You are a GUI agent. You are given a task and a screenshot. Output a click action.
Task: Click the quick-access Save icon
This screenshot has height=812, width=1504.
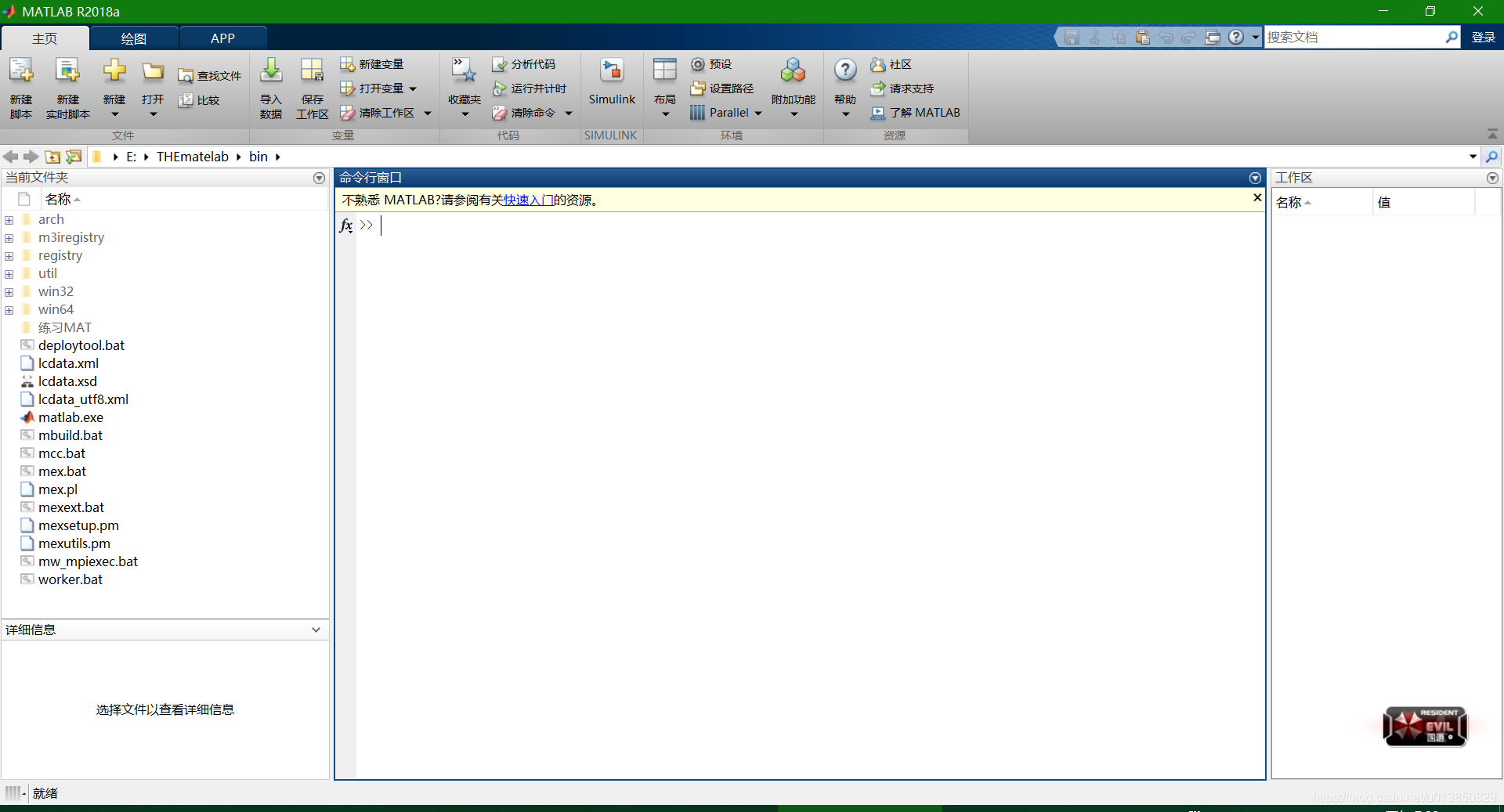coord(1072,37)
